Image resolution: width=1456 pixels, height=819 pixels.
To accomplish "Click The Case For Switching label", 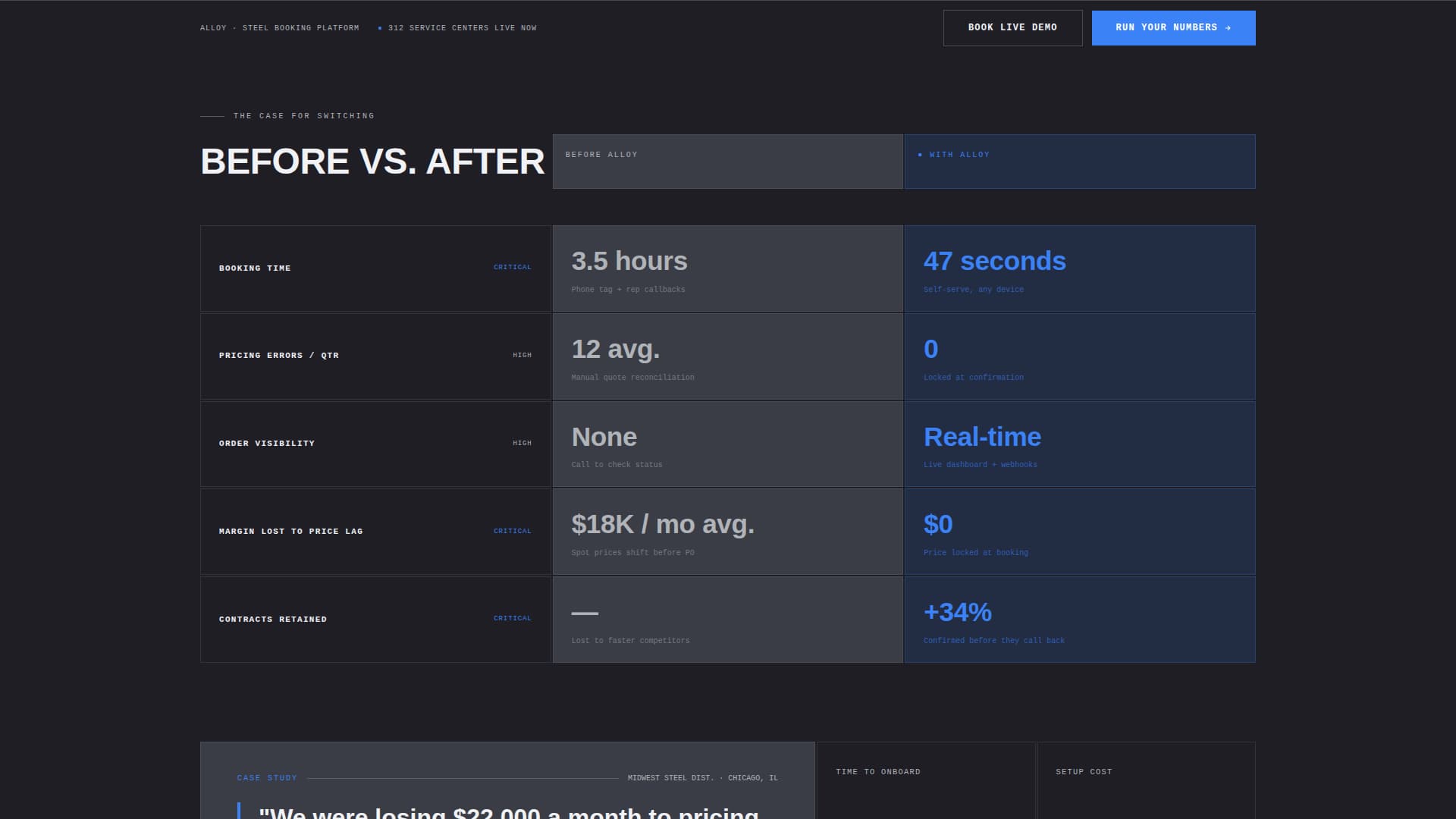I will 303,116.
